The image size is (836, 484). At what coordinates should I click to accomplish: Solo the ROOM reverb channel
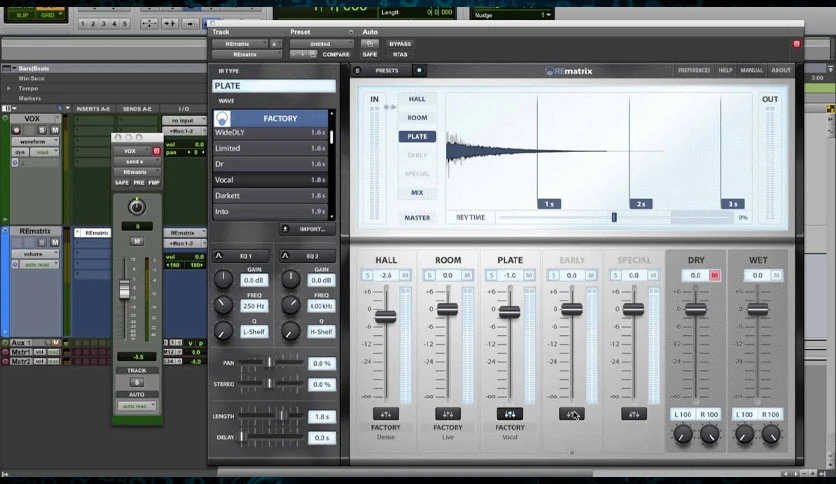tap(429, 275)
